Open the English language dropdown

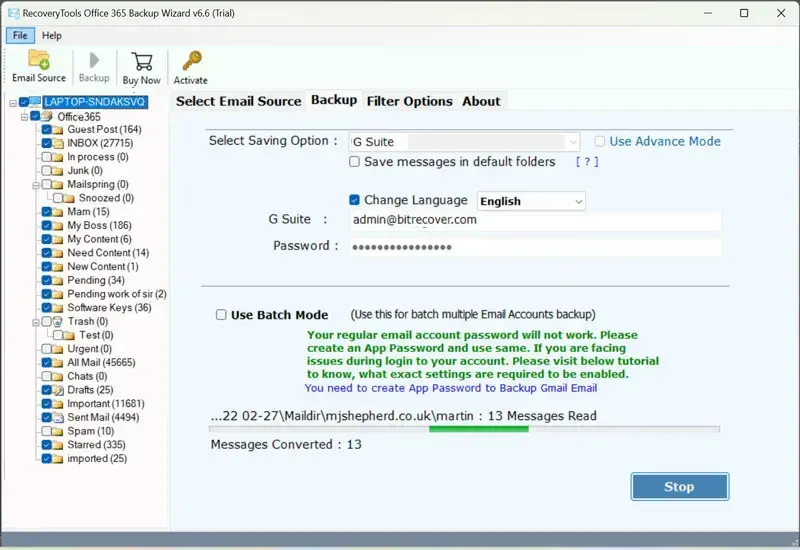coord(531,201)
